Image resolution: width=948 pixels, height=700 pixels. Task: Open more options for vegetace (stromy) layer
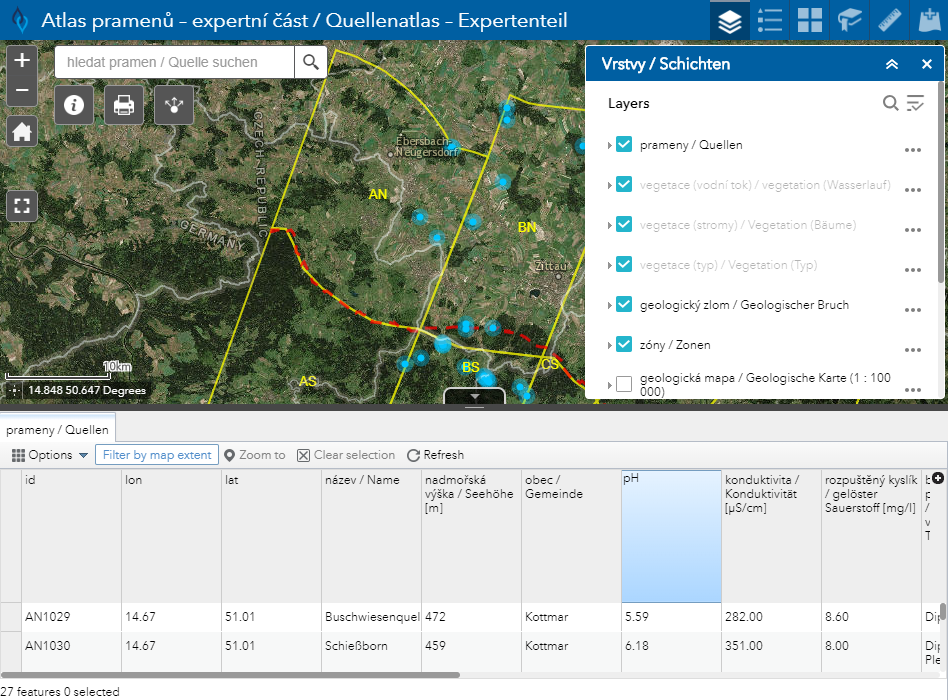(912, 230)
